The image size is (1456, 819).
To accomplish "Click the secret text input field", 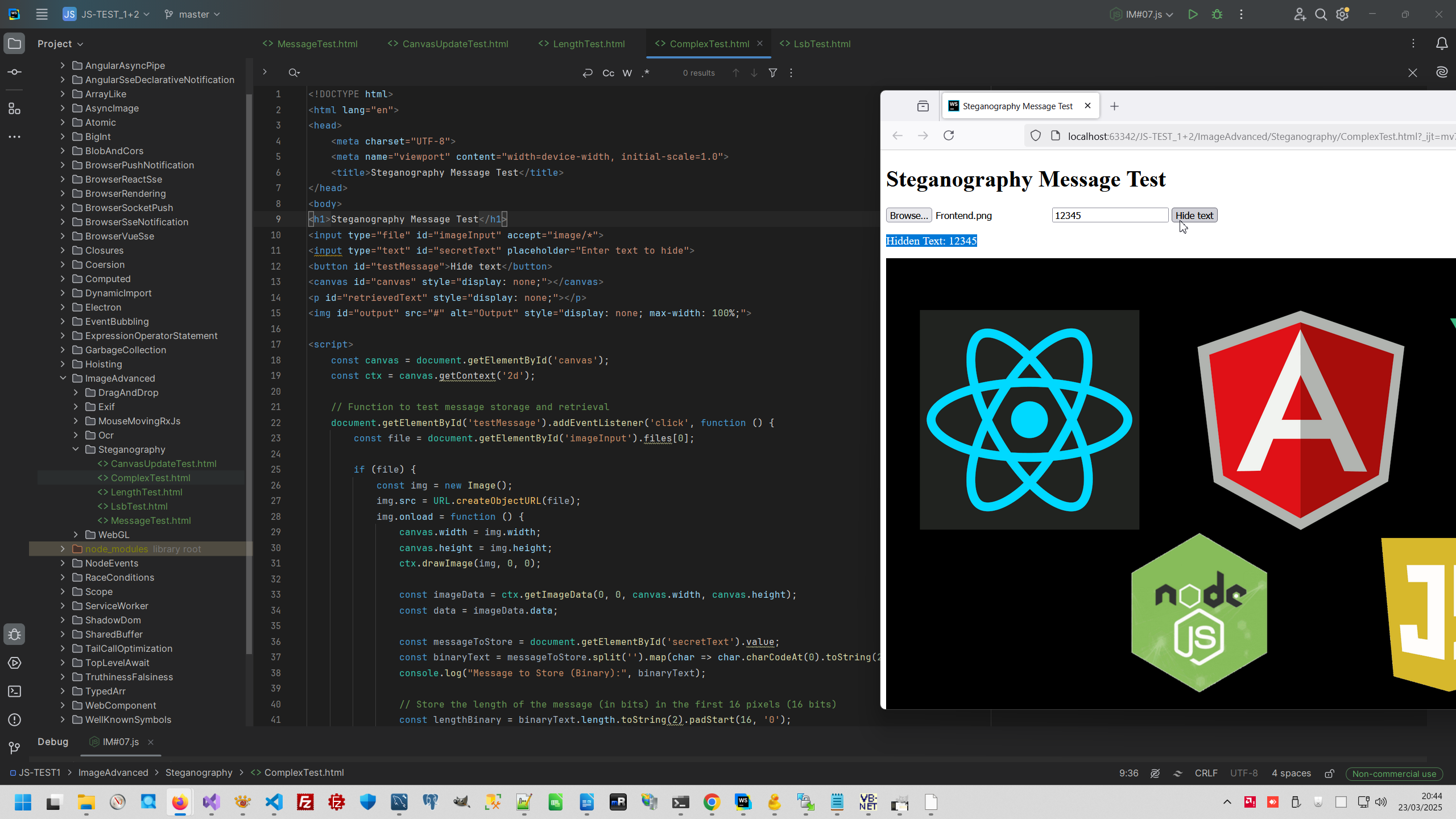I will [x=1109, y=215].
